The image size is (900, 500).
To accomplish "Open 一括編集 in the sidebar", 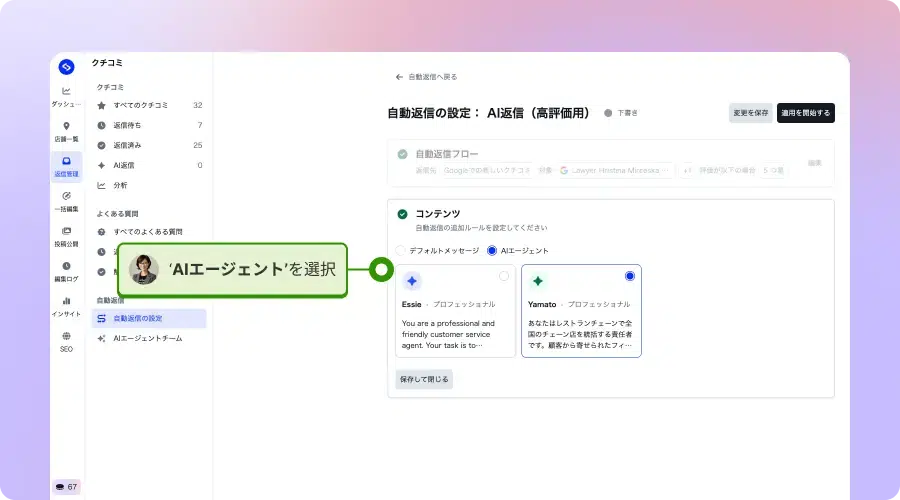I will coord(66,201).
